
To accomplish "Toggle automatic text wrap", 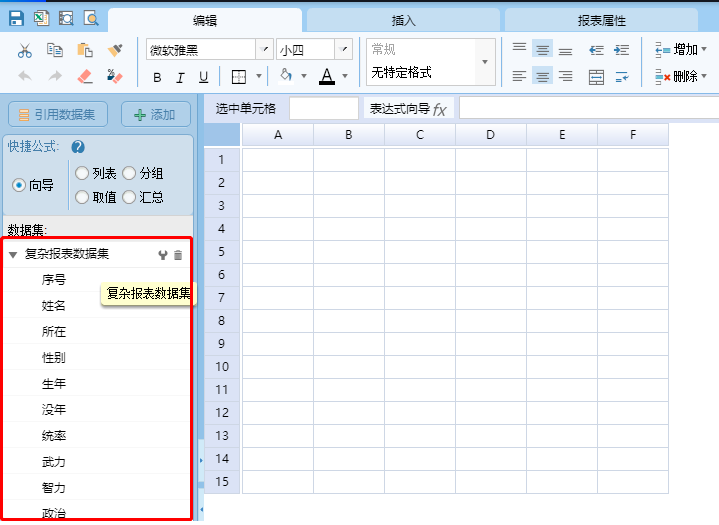I will coord(622,77).
